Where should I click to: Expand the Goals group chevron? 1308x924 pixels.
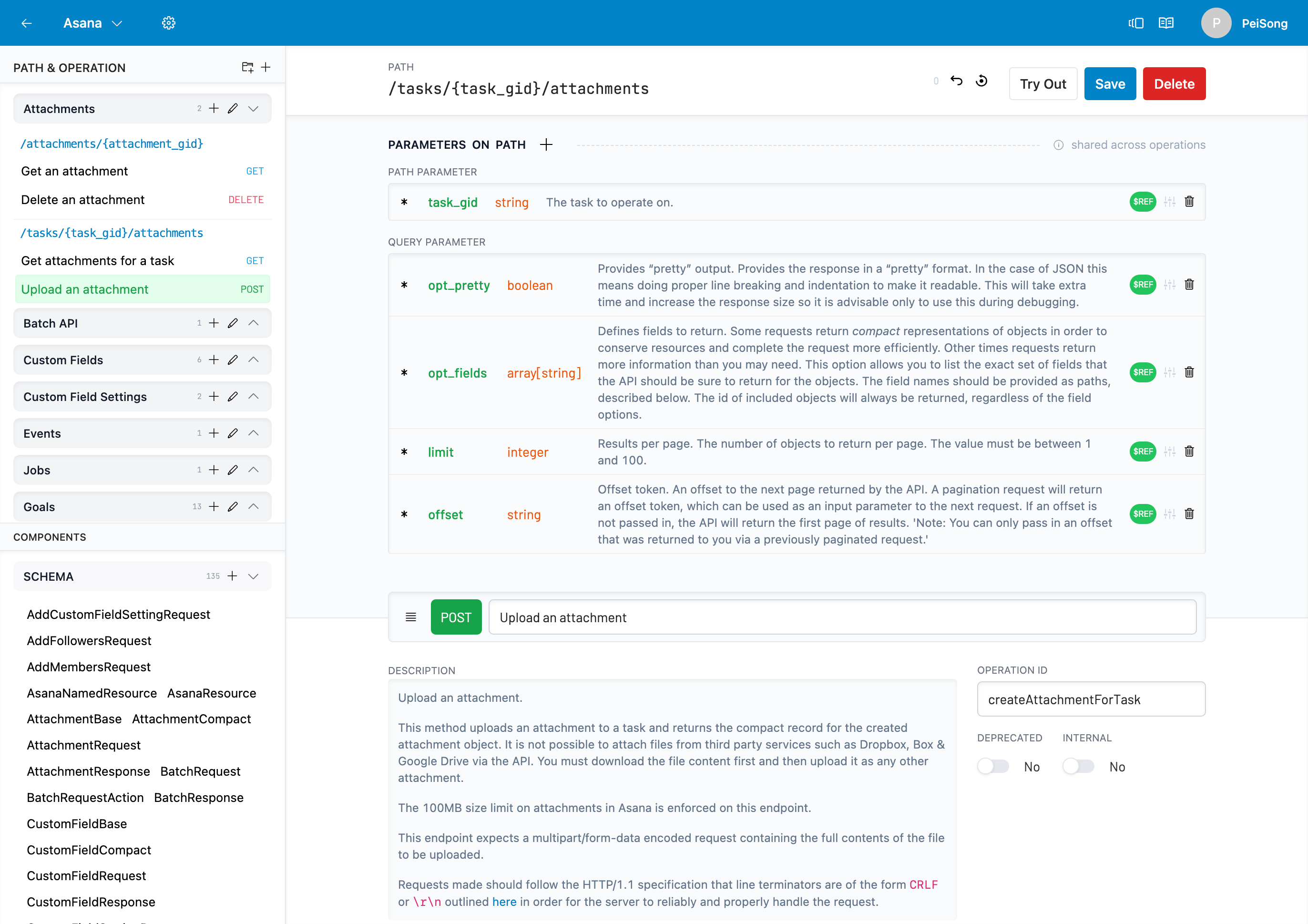point(254,506)
